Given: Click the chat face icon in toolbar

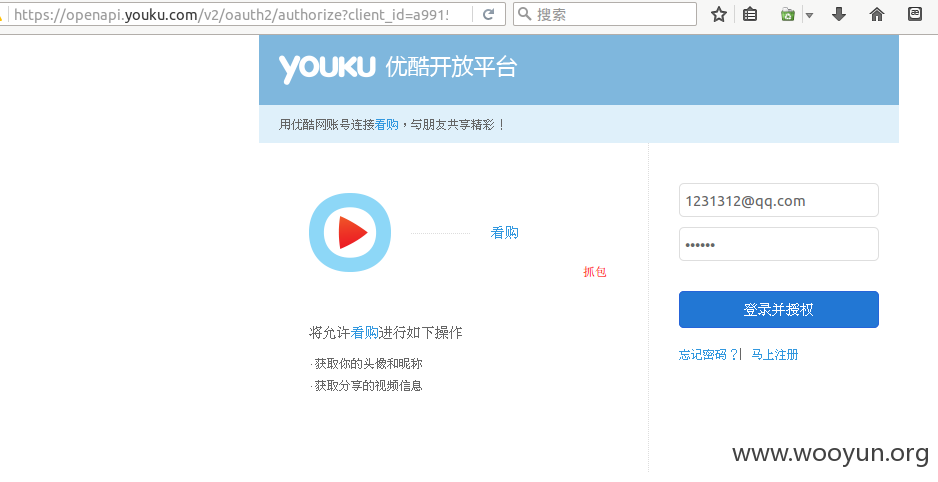Looking at the screenshot, I should tap(915, 14).
